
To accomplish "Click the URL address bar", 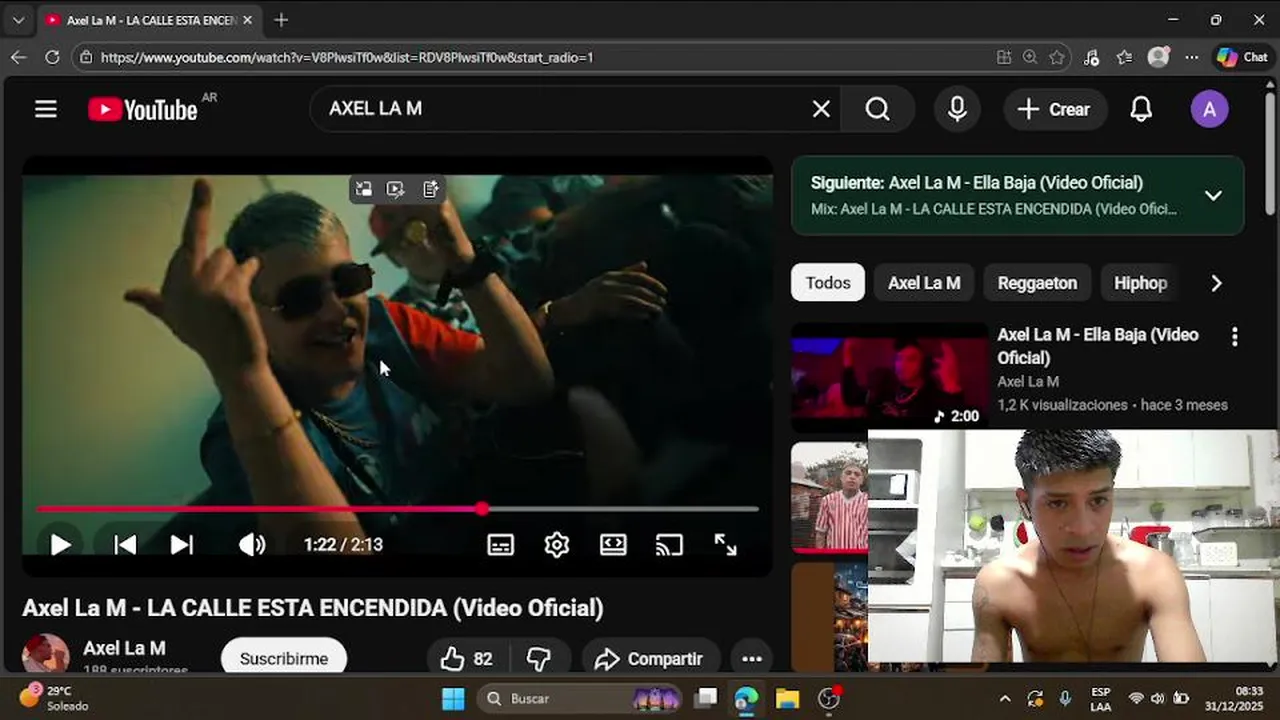I will coord(540,57).
